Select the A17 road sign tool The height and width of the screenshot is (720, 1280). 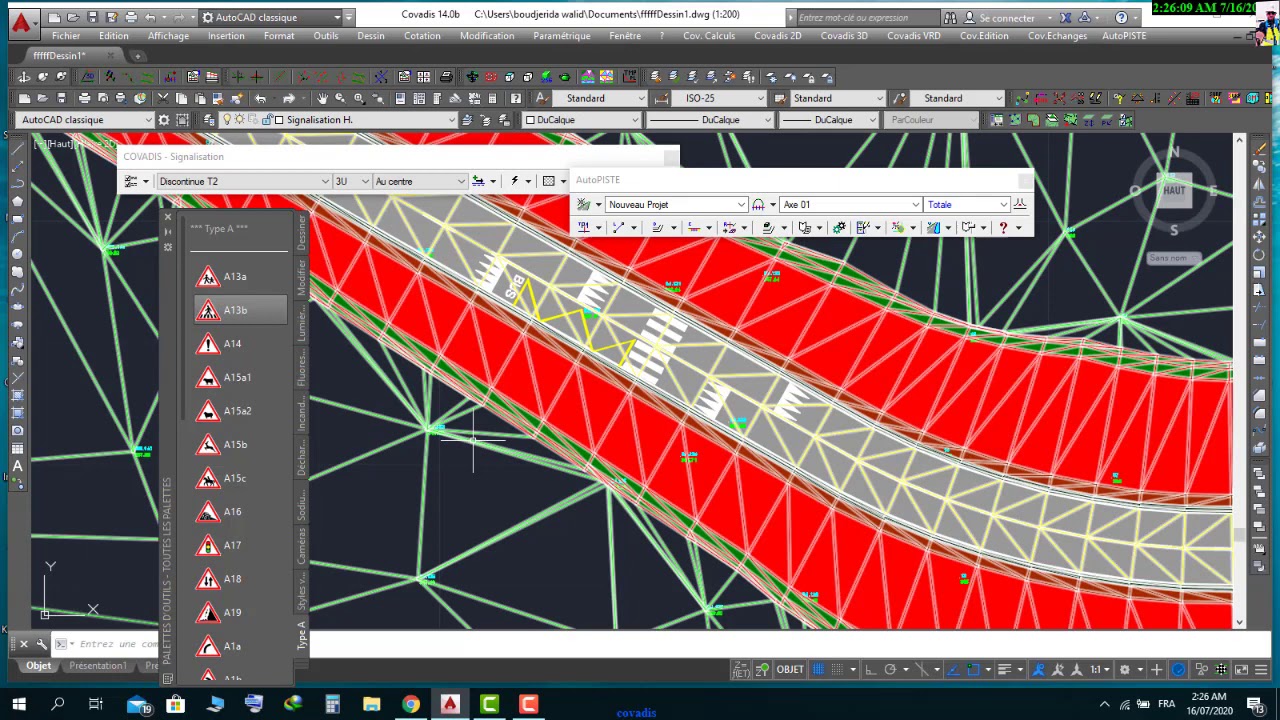pyautogui.click(x=240, y=545)
